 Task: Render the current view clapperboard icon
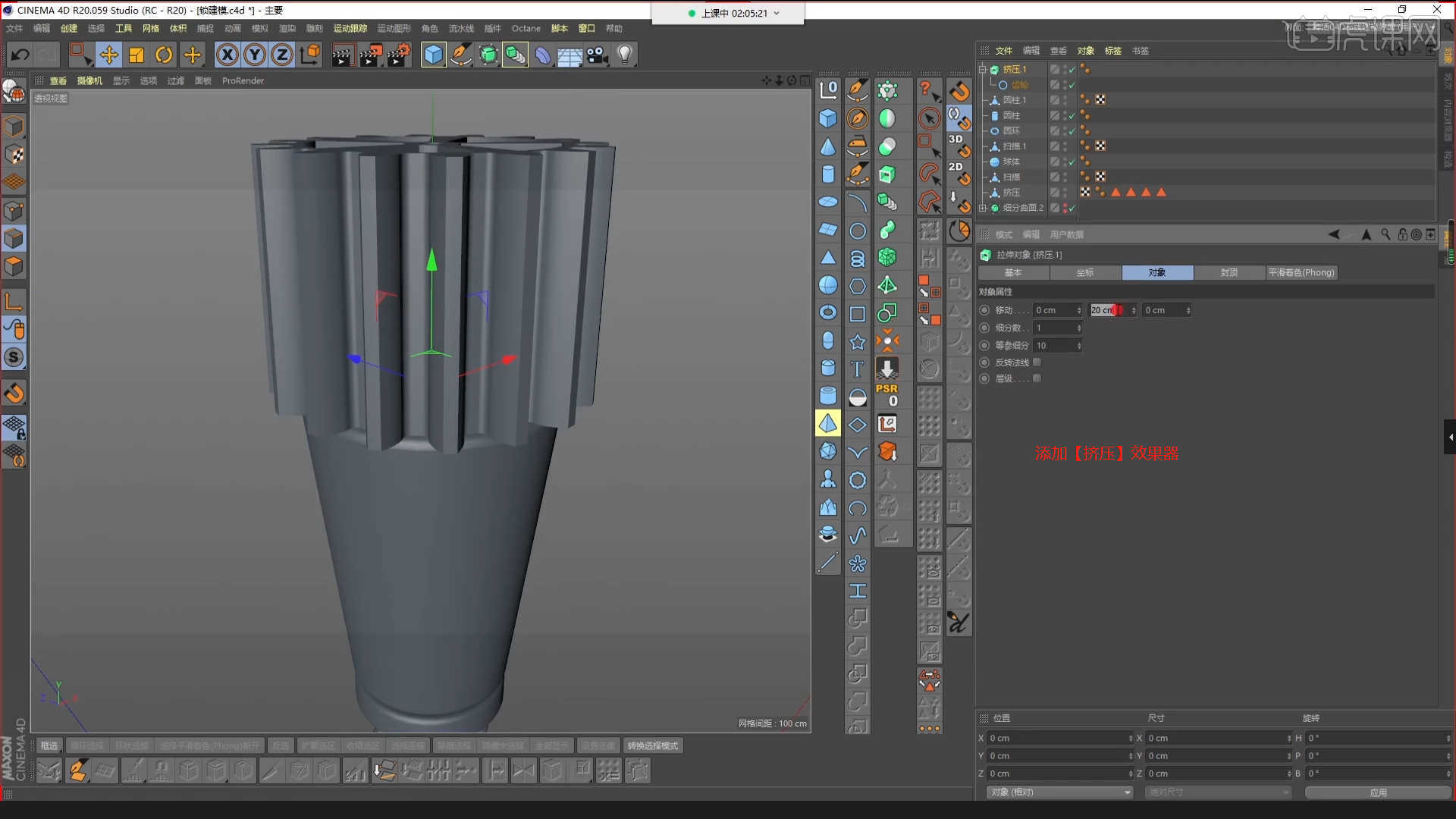click(x=342, y=55)
